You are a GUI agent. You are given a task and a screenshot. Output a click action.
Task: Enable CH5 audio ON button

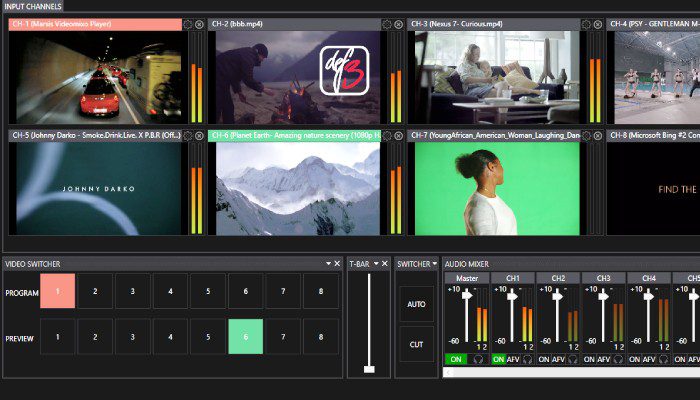coord(680,359)
